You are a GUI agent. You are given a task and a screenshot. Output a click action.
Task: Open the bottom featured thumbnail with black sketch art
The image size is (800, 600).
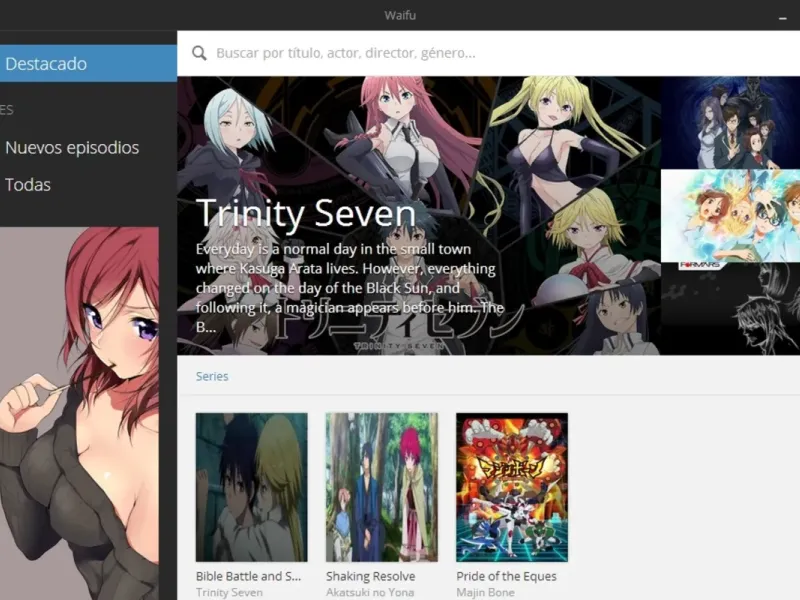coord(731,309)
